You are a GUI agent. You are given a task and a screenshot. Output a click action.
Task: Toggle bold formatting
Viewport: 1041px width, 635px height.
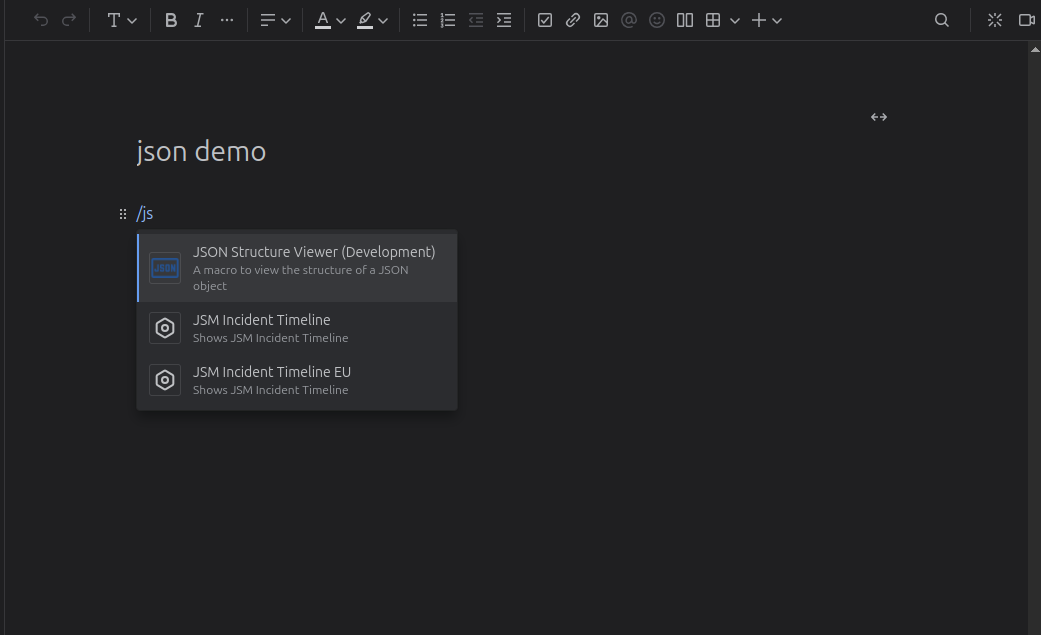pos(171,20)
